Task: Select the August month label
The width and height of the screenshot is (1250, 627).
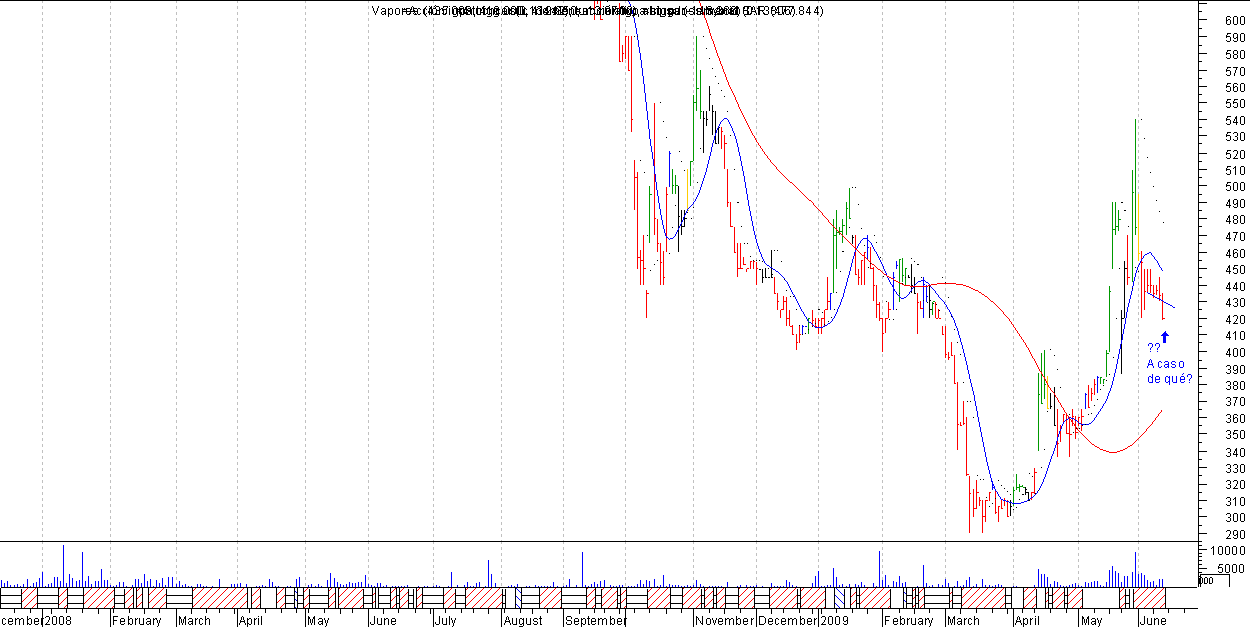Action: click(523, 621)
